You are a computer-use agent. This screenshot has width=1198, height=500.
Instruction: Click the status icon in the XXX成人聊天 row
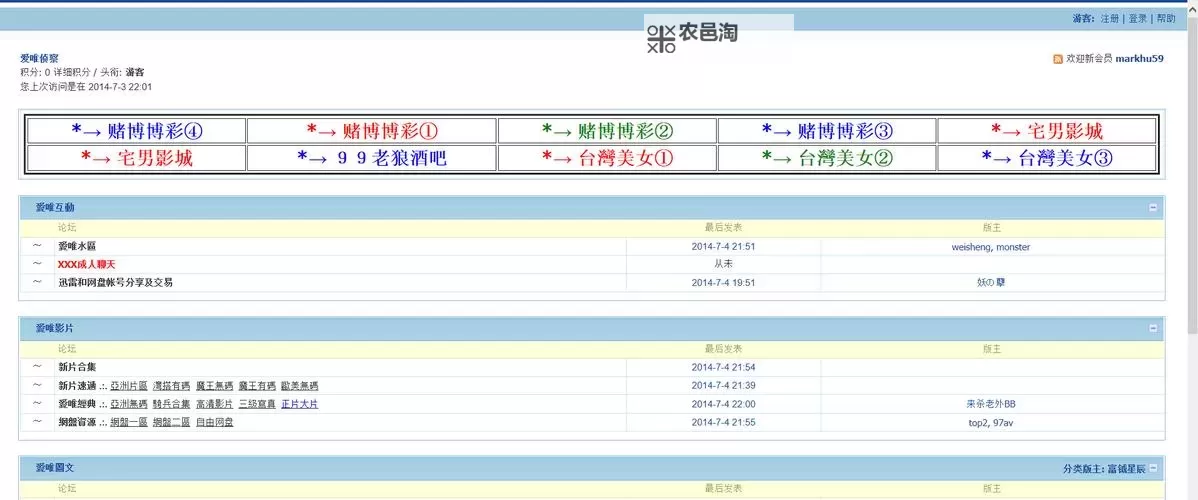coord(37,265)
